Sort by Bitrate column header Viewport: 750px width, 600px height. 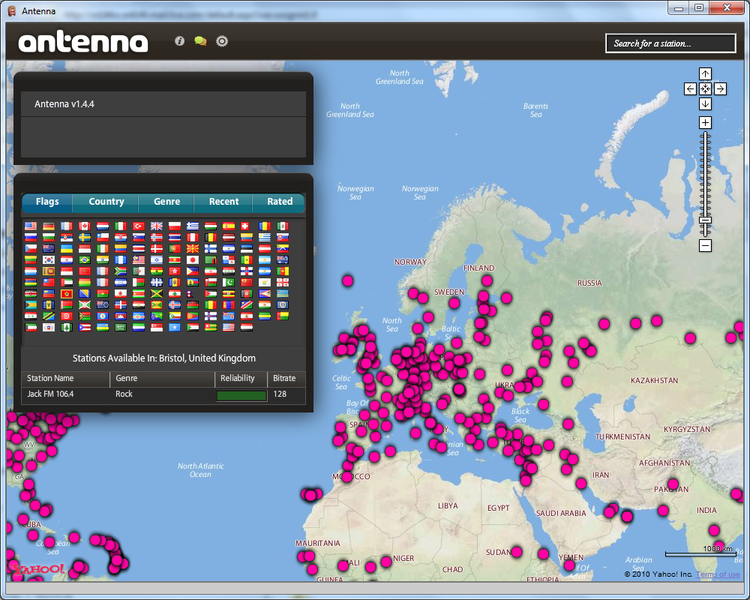[x=286, y=378]
